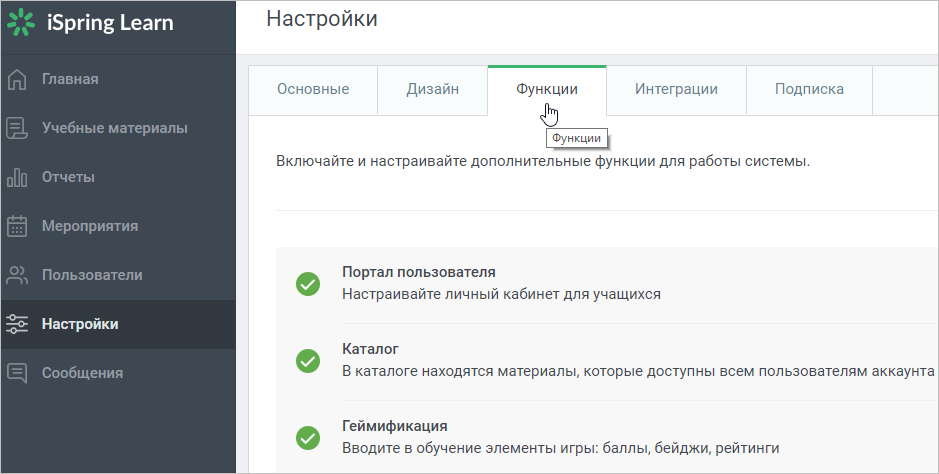Toggle the Портал пользователя green checkmark
This screenshot has width=939, height=474.
tap(308, 284)
